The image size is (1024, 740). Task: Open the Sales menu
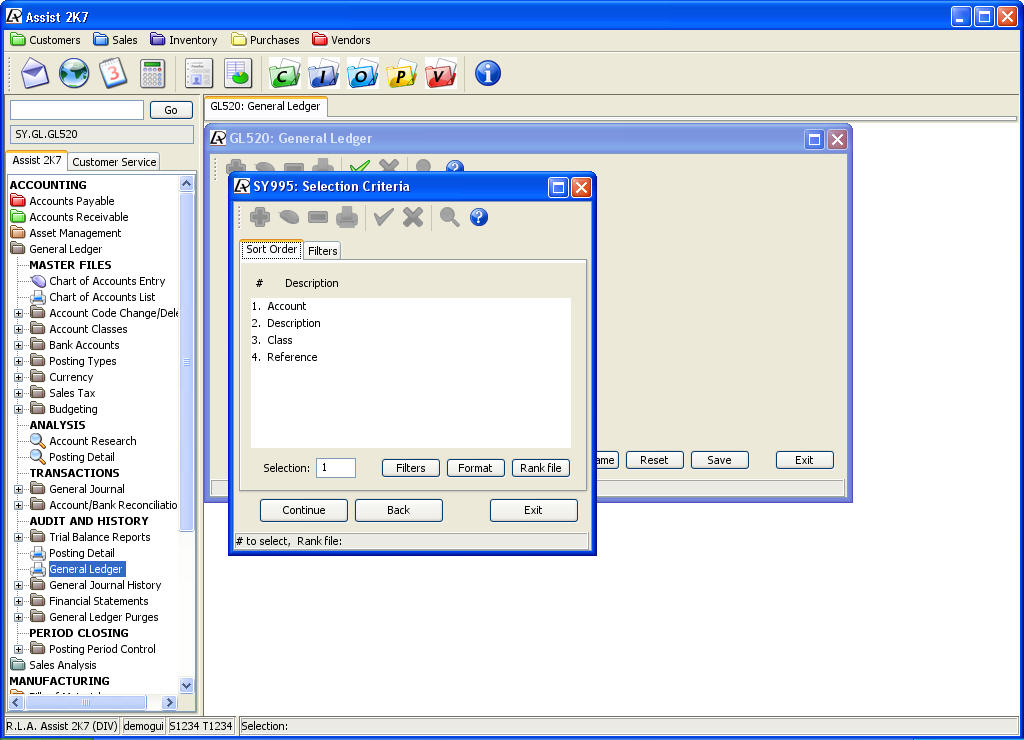pos(116,40)
